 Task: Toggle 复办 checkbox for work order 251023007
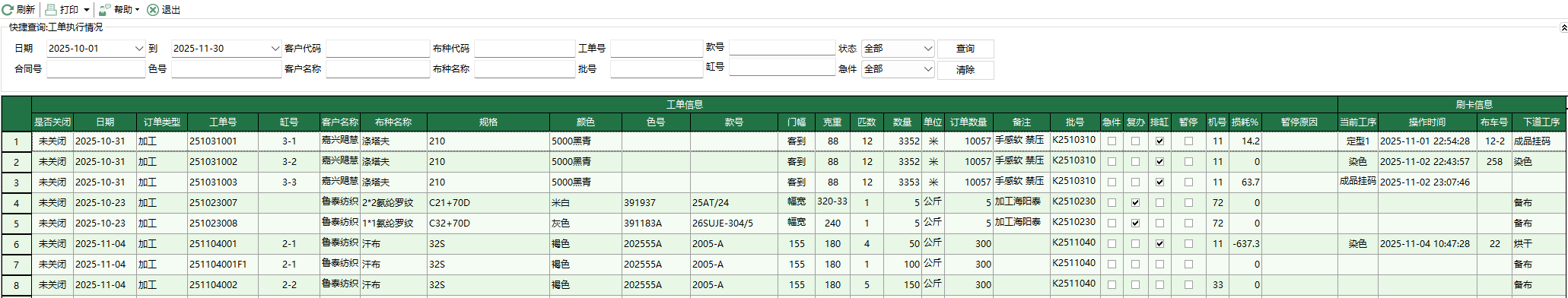pyautogui.click(x=1135, y=202)
